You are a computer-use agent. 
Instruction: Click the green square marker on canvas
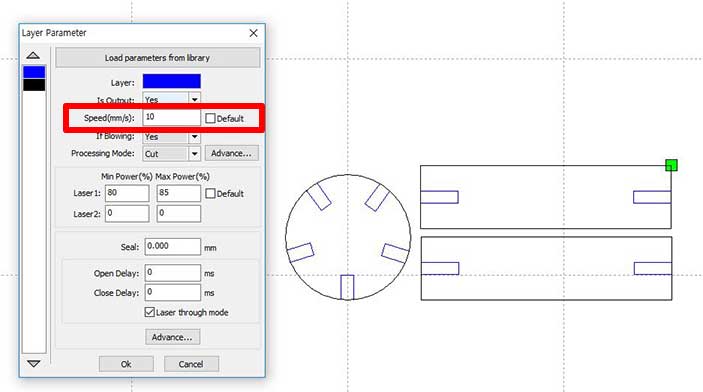coord(671,165)
